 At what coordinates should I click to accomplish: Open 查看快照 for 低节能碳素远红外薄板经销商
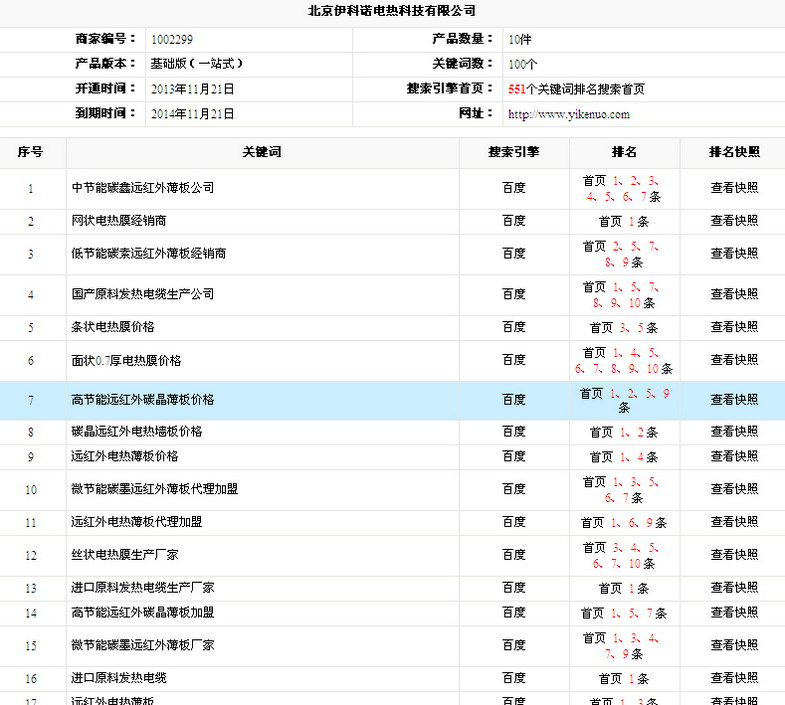[x=734, y=254]
